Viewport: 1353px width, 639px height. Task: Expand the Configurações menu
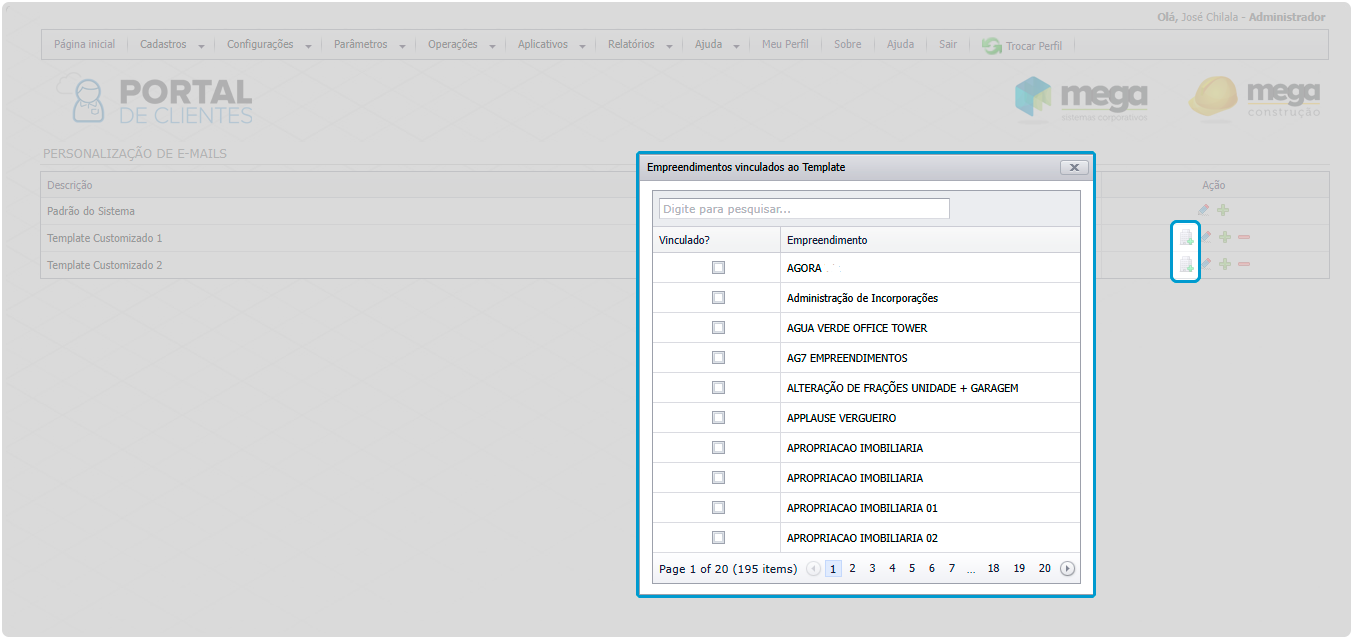(268, 45)
